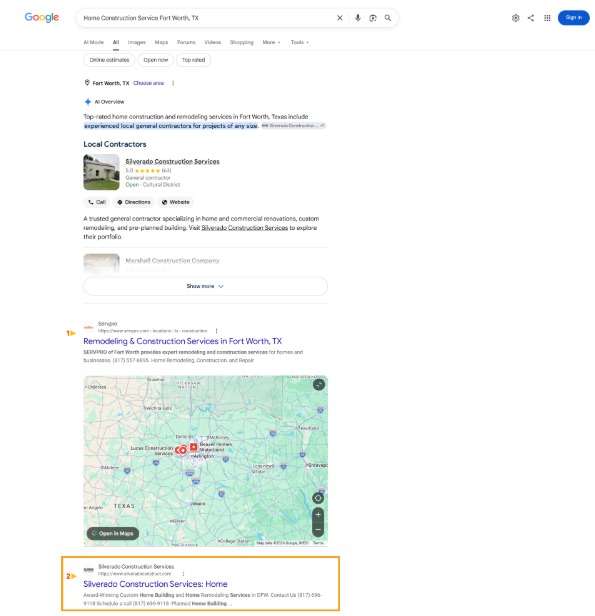Image resolution: width=595 pixels, height=616 pixels.
Task: Click the share icon in the header
Action: point(531,18)
